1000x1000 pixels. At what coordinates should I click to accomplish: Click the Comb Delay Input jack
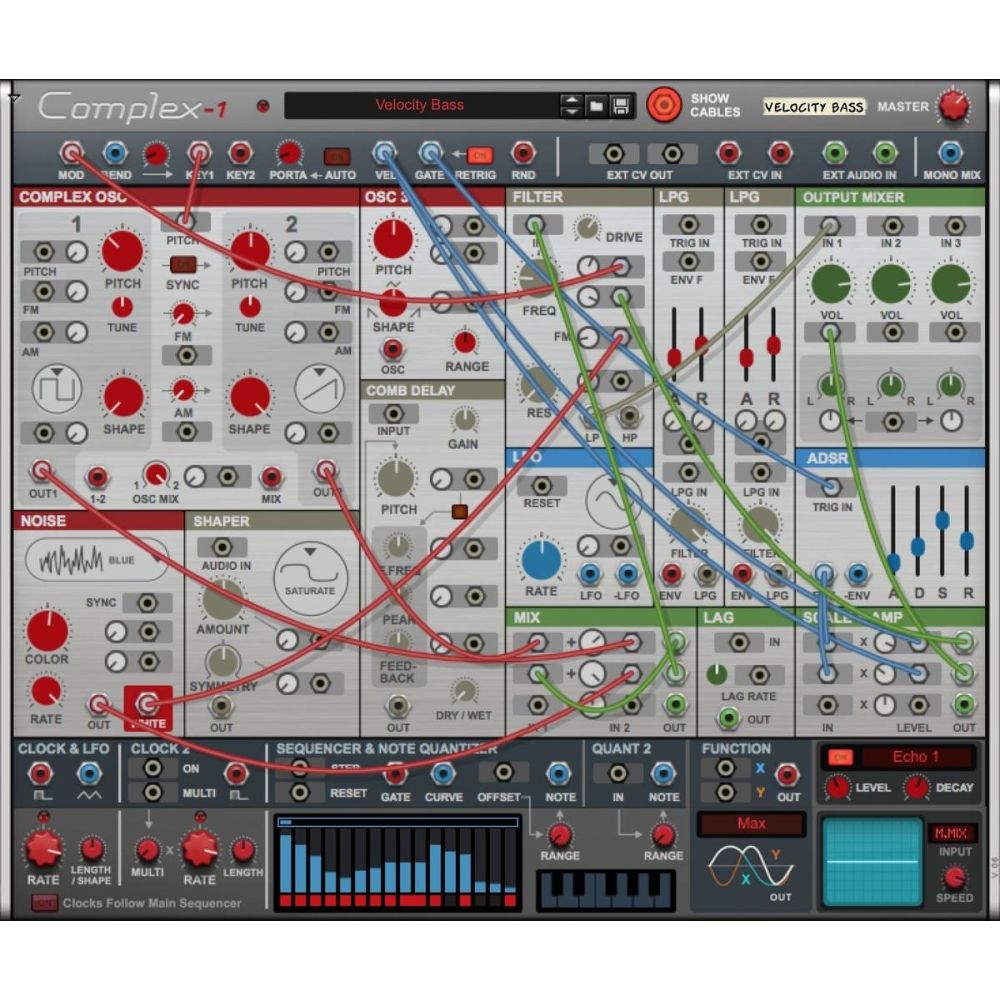[392, 413]
